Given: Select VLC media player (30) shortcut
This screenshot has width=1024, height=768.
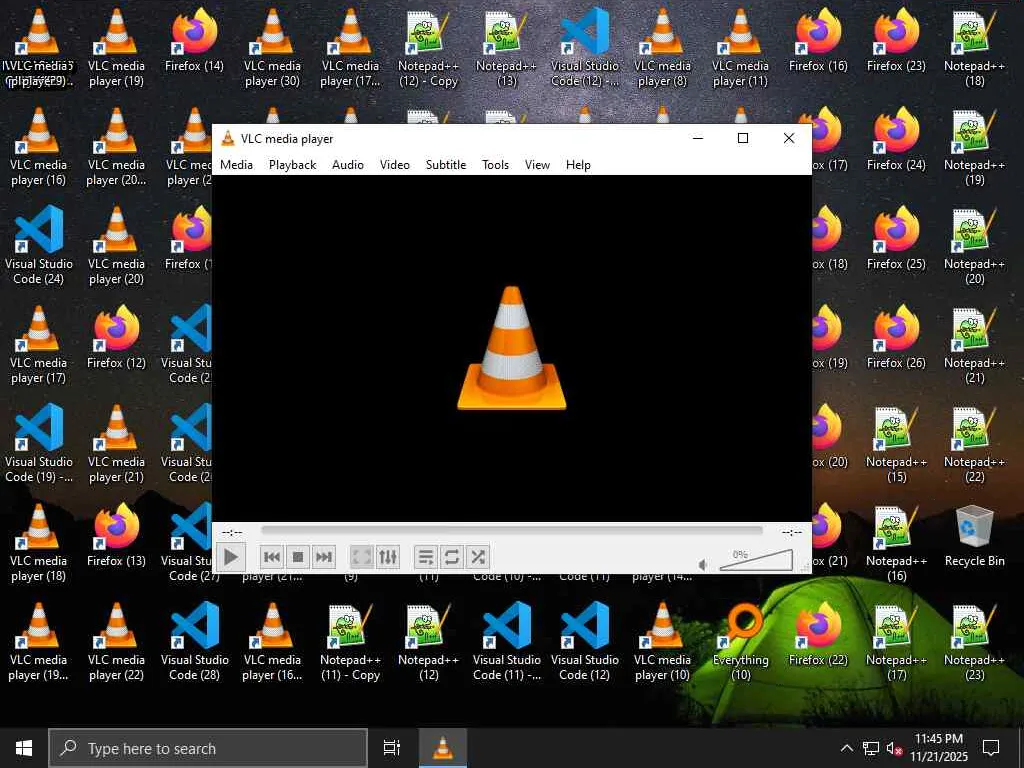Looking at the screenshot, I should (x=272, y=48).
